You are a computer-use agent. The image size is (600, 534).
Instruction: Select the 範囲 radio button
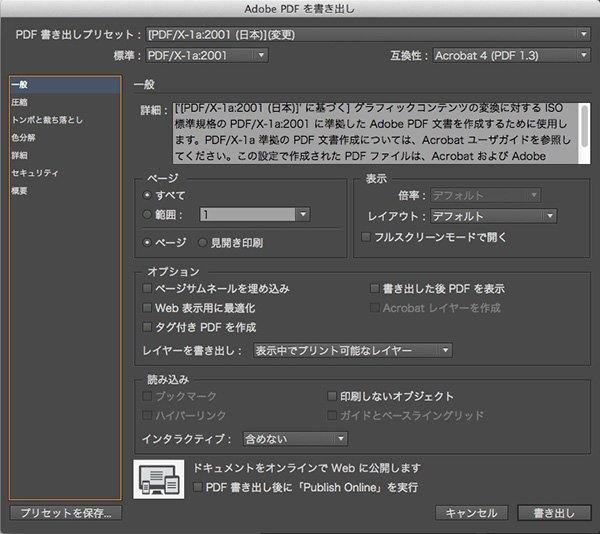pos(147,214)
